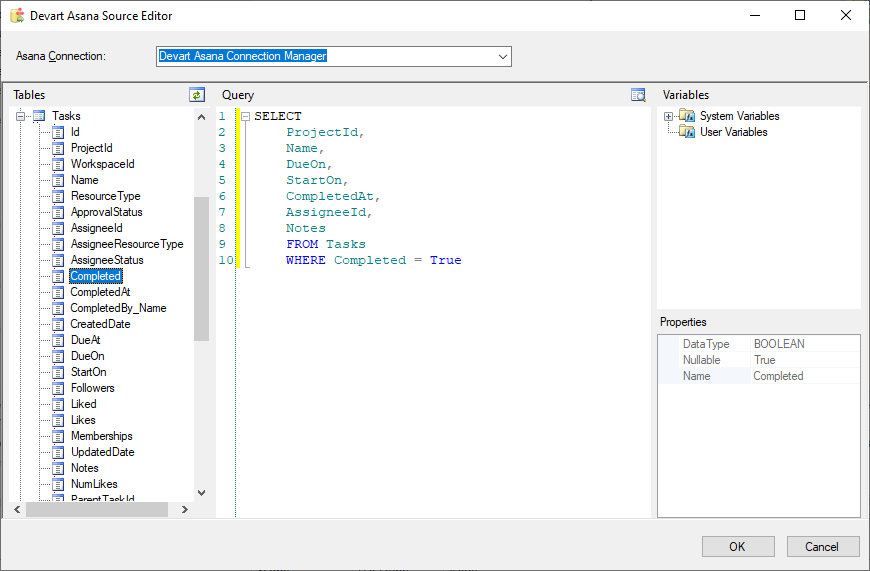The width and height of the screenshot is (870, 571).
Task: Click the query builder icon above editor
Action: [638, 95]
